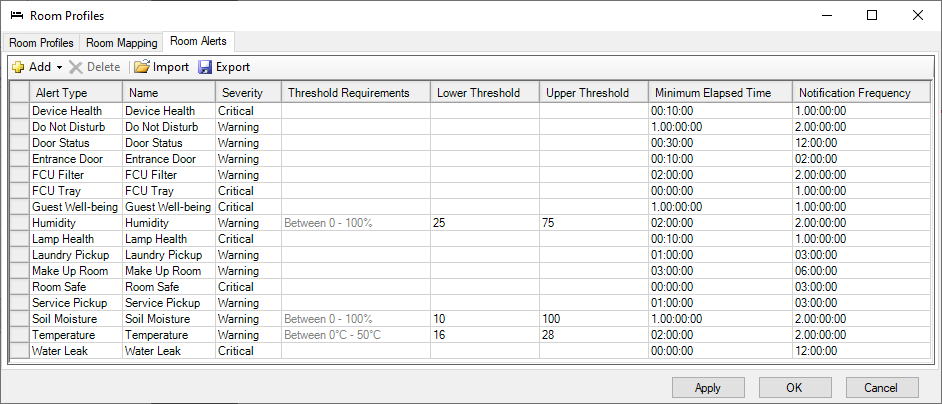Click Water Leak severity cell

coord(247,351)
